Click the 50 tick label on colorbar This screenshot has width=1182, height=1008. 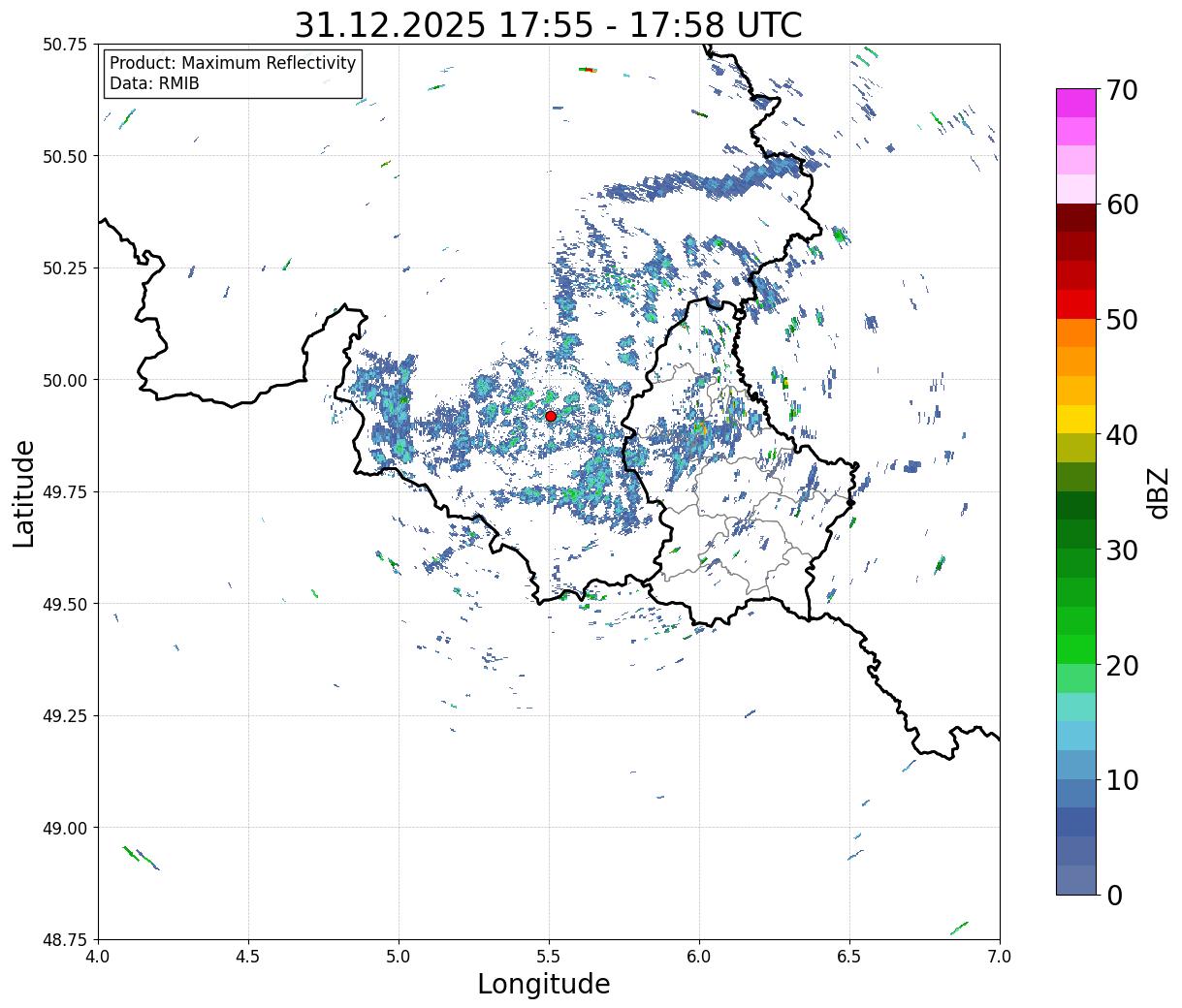(x=1122, y=319)
